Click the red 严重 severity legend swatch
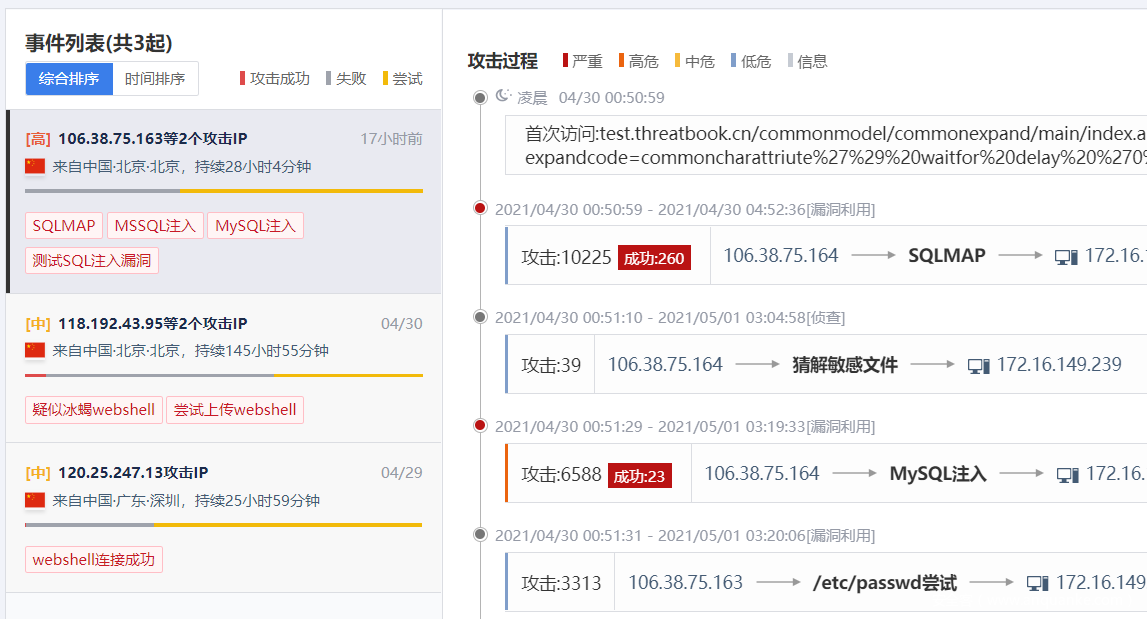The height and width of the screenshot is (619, 1148). (566, 61)
